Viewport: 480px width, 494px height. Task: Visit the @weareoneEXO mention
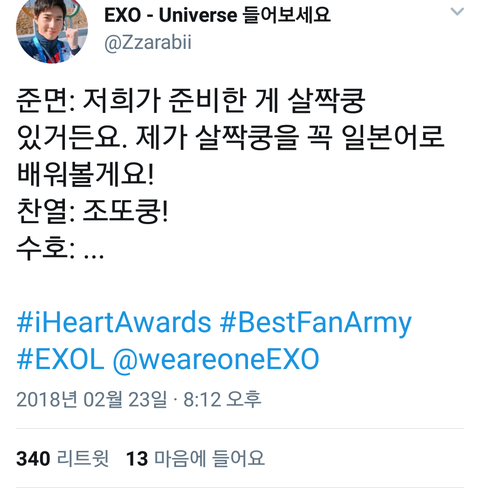pyautogui.click(x=216, y=359)
